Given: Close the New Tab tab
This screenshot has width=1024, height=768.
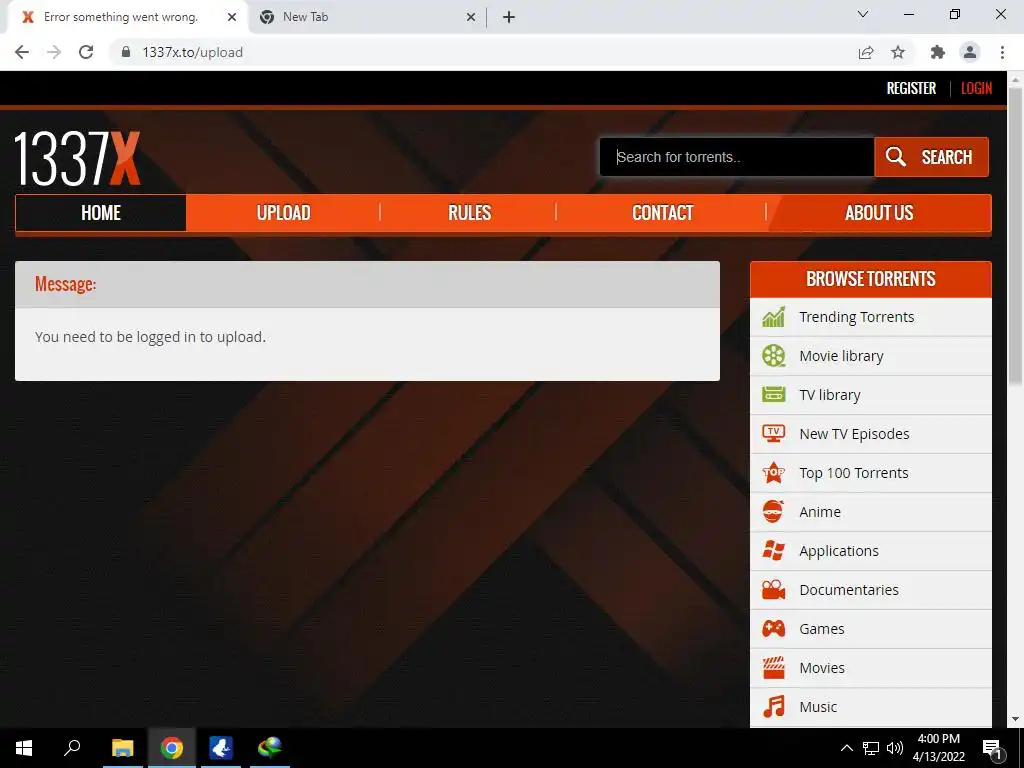Looking at the screenshot, I should pyautogui.click(x=471, y=17).
